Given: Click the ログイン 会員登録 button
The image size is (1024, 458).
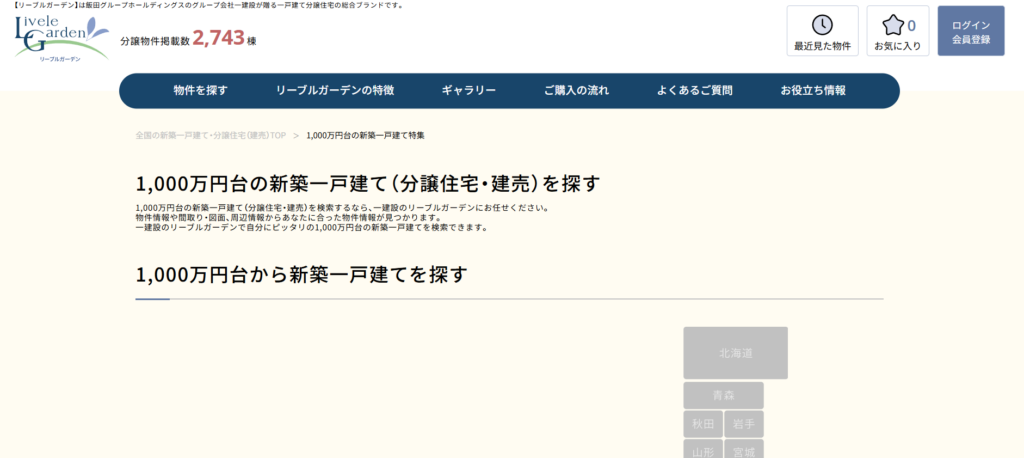Looking at the screenshot, I should pos(970,31).
